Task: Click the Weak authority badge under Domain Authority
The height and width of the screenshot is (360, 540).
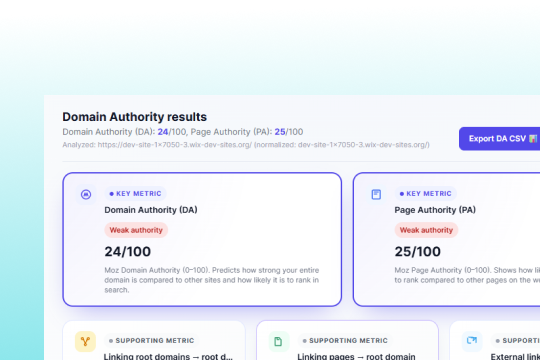Action: click(136, 230)
